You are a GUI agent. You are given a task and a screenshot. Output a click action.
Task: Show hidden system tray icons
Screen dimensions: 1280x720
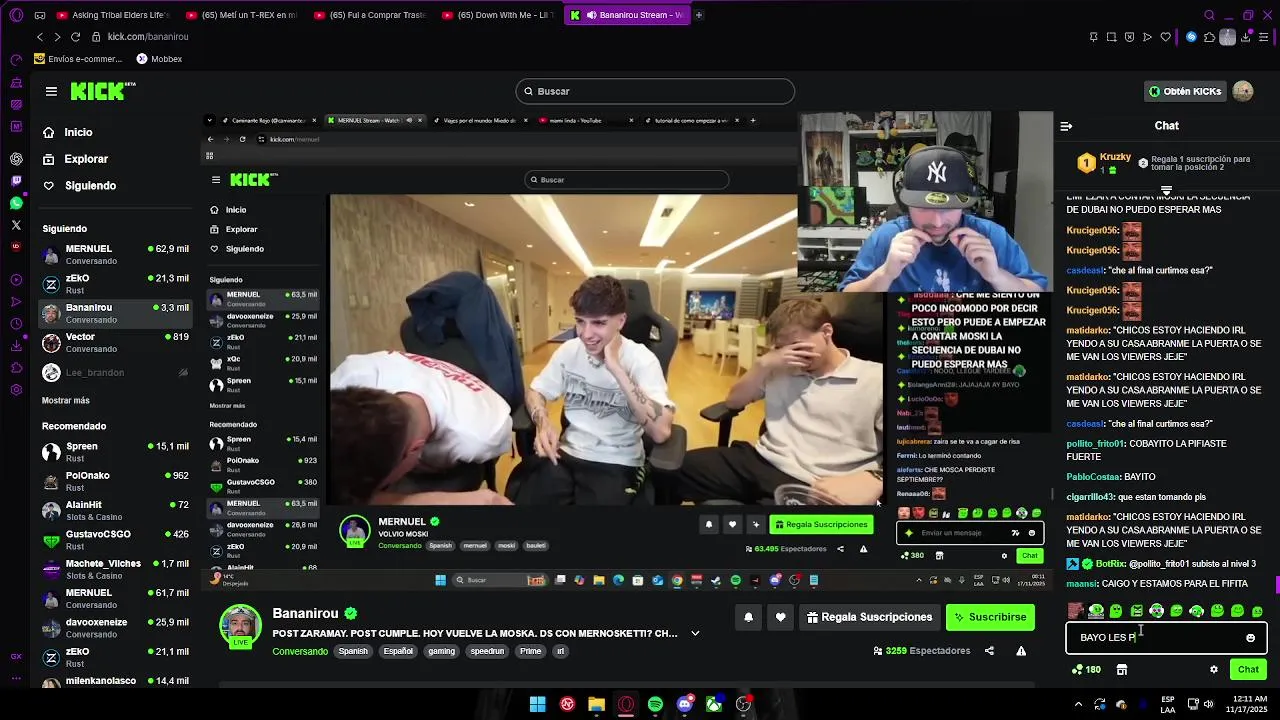coord(1081,704)
